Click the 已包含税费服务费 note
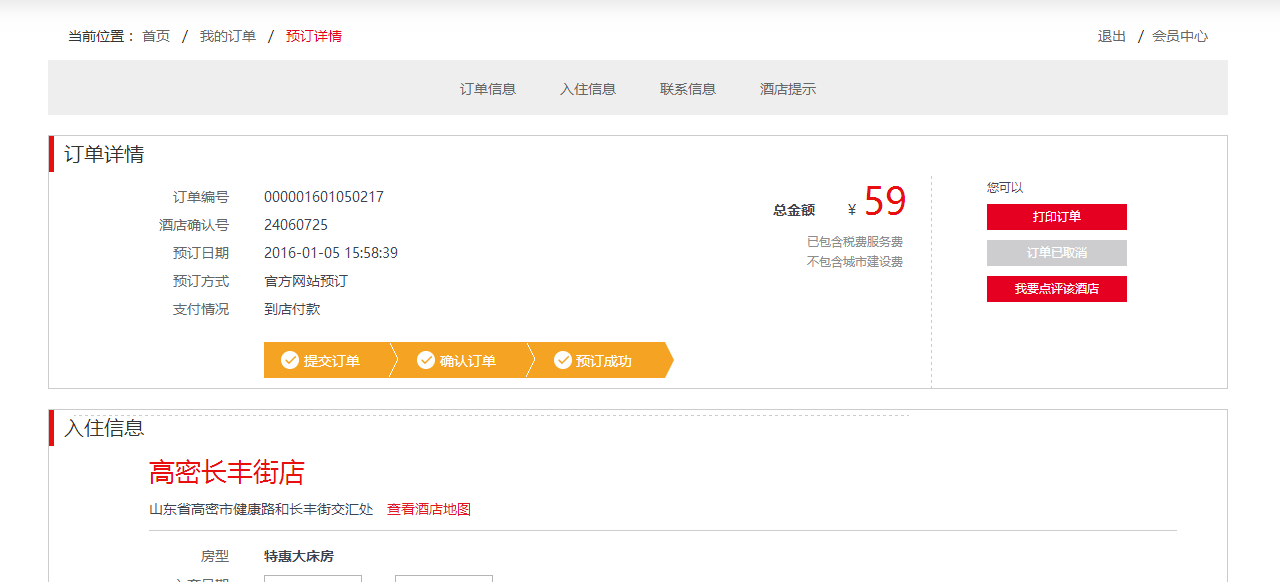 click(x=855, y=242)
